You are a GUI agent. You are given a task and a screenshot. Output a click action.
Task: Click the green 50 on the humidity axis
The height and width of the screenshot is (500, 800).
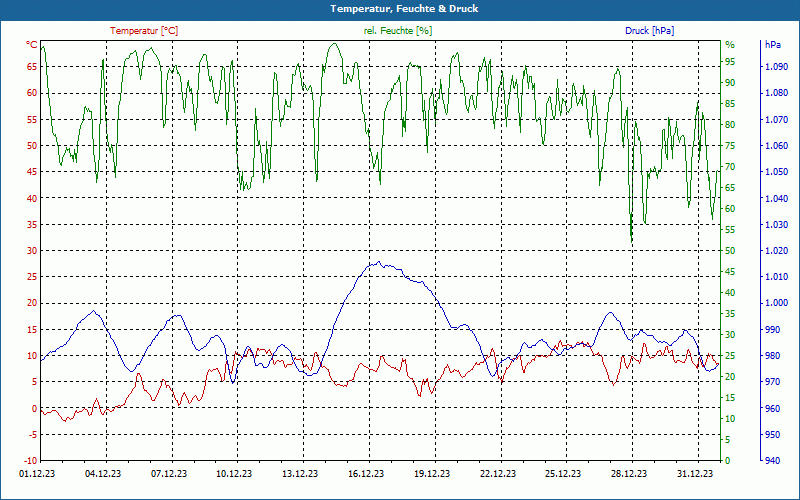(x=730, y=251)
